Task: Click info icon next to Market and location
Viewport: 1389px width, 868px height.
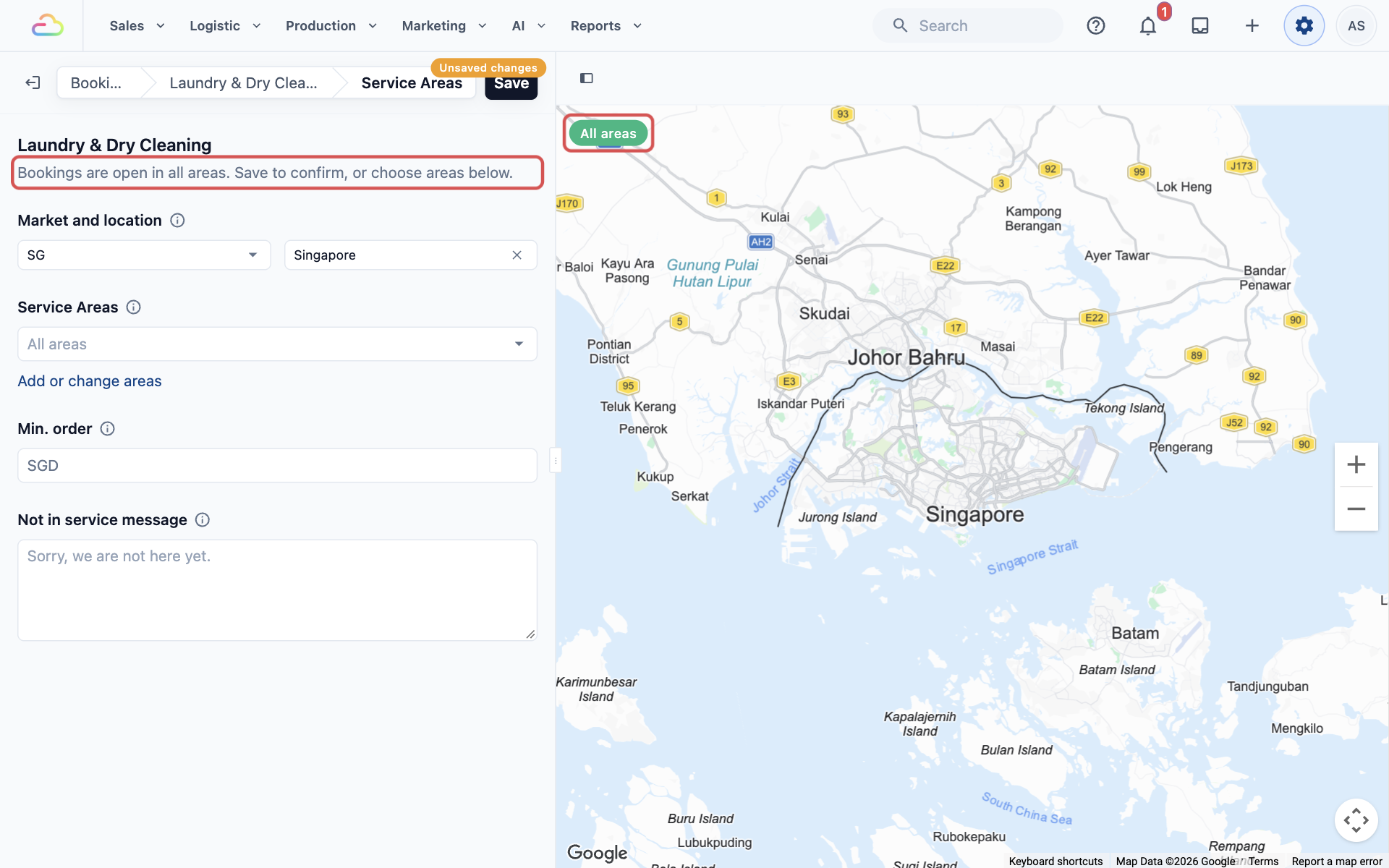Action: click(x=177, y=221)
